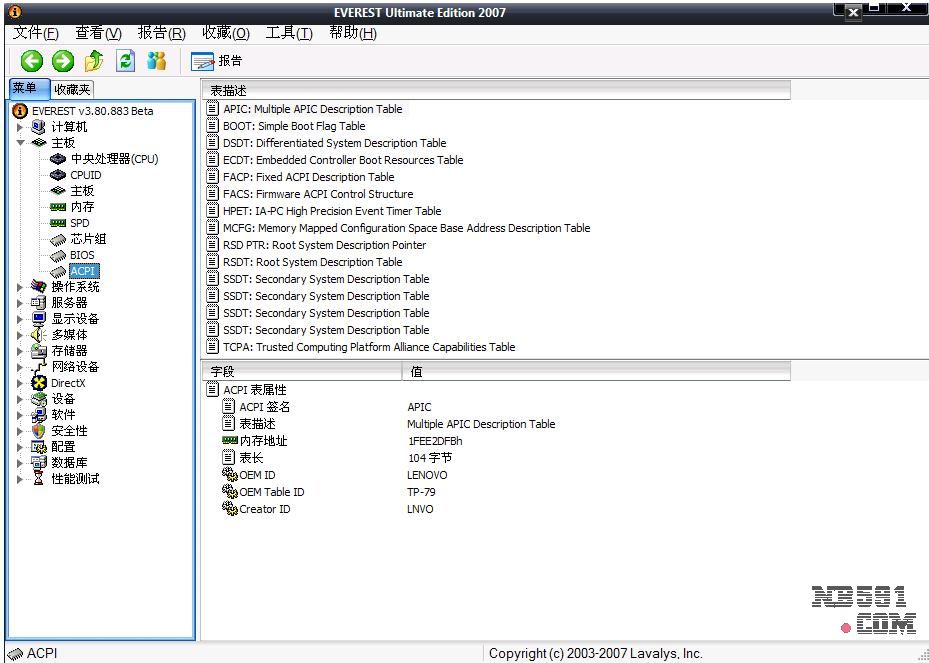This screenshot has height=663, width=929.
Task: Expand the 操作系统 tree node
Action: click(20, 287)
